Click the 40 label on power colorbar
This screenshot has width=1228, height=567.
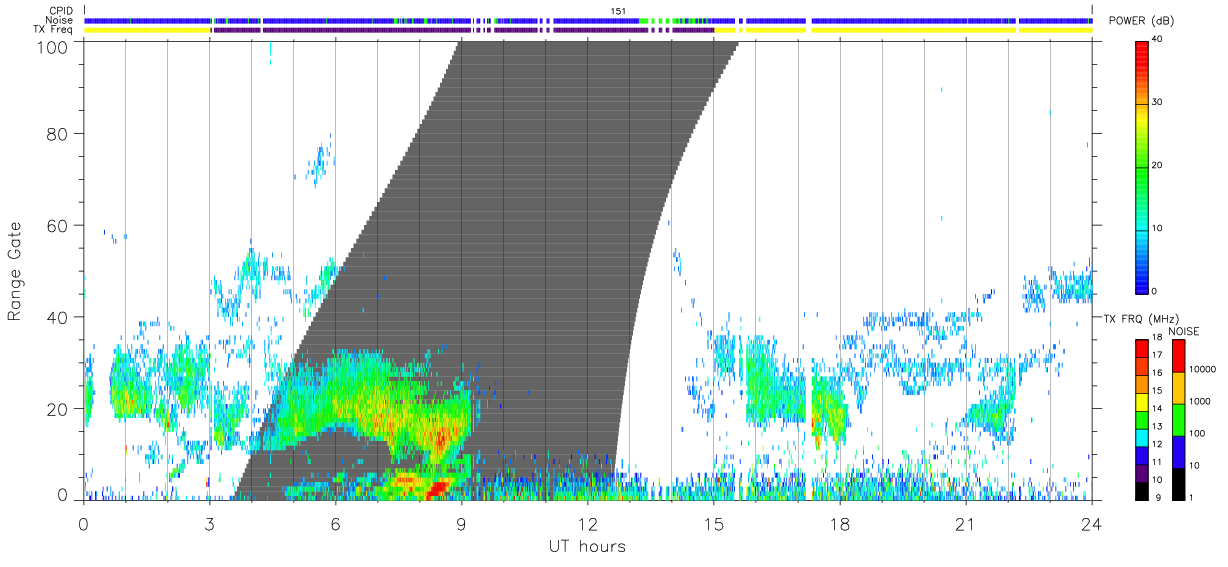pos(1158,40)
